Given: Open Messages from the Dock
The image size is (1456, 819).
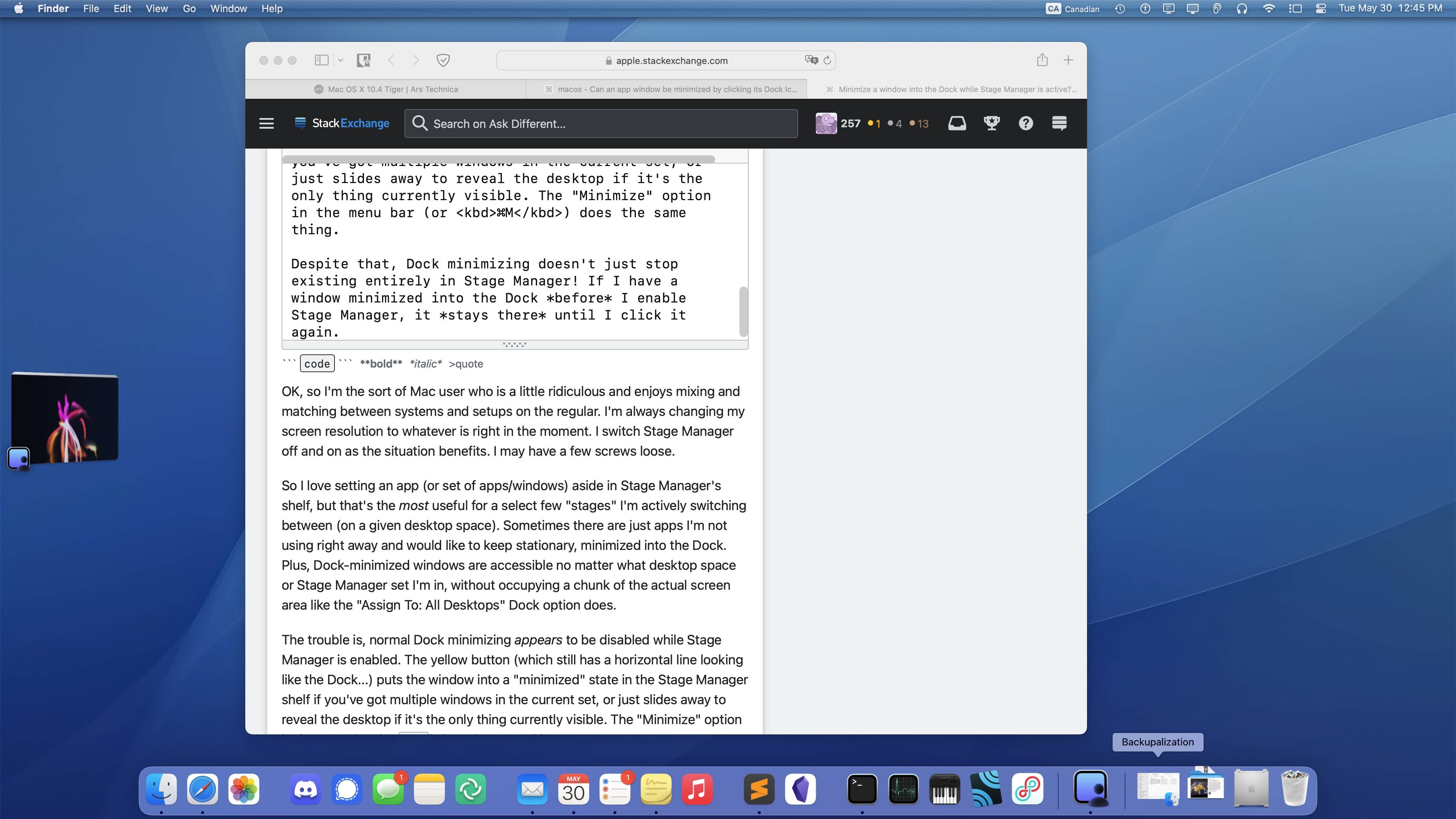Looking at the screenshot, I should point(388,789).
